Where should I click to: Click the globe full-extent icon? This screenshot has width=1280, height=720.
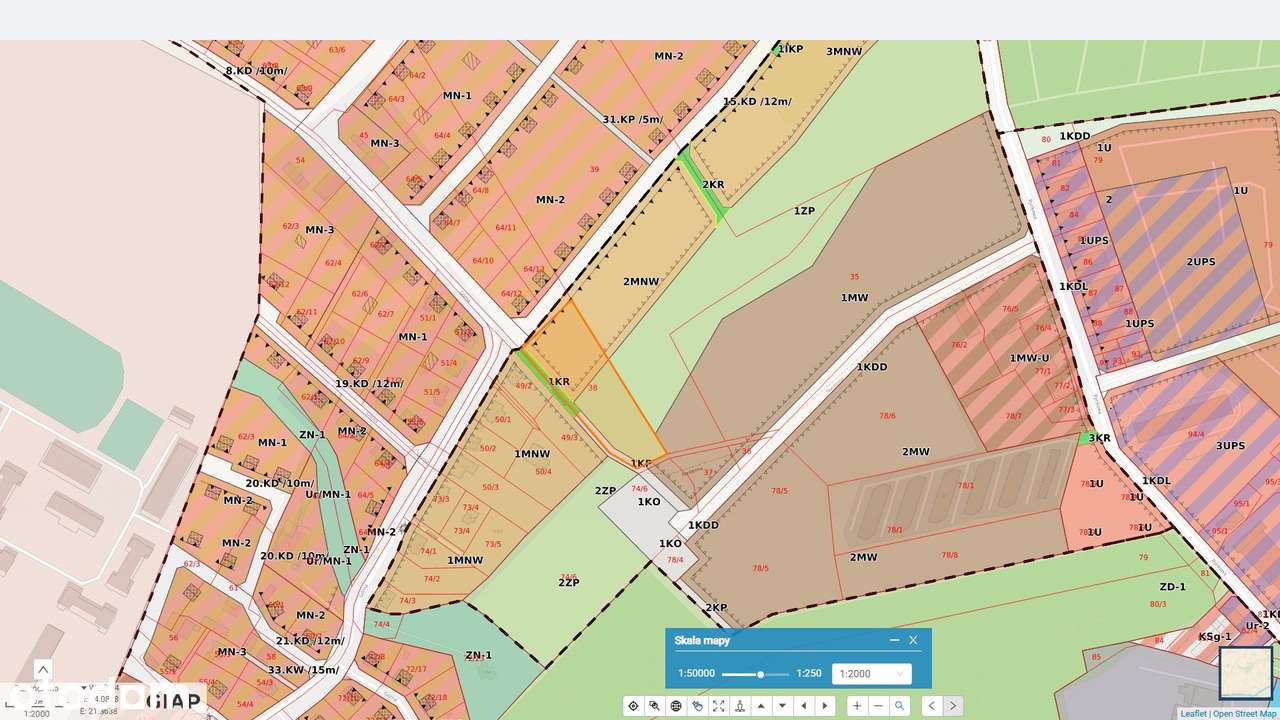pos(675,705)
